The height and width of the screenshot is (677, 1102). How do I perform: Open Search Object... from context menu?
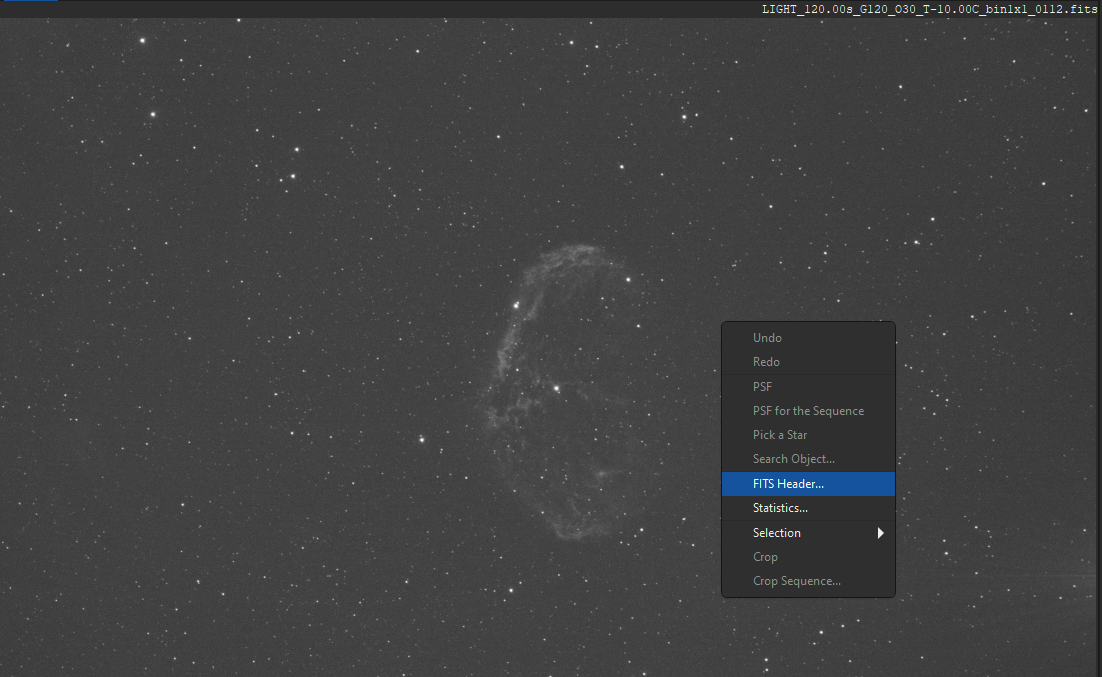point(808,459)
